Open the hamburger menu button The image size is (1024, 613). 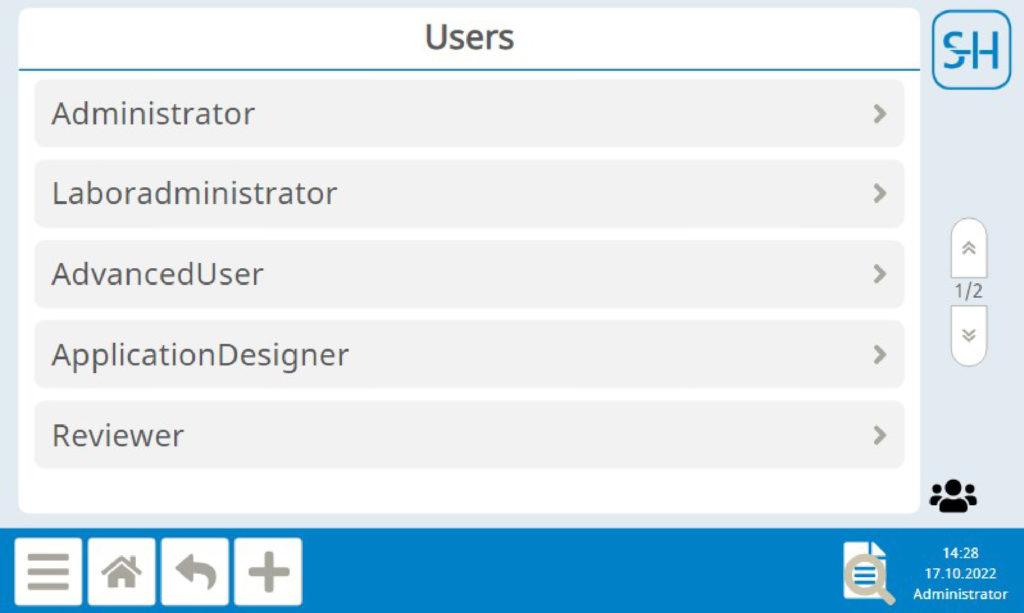tap(48, 571)
